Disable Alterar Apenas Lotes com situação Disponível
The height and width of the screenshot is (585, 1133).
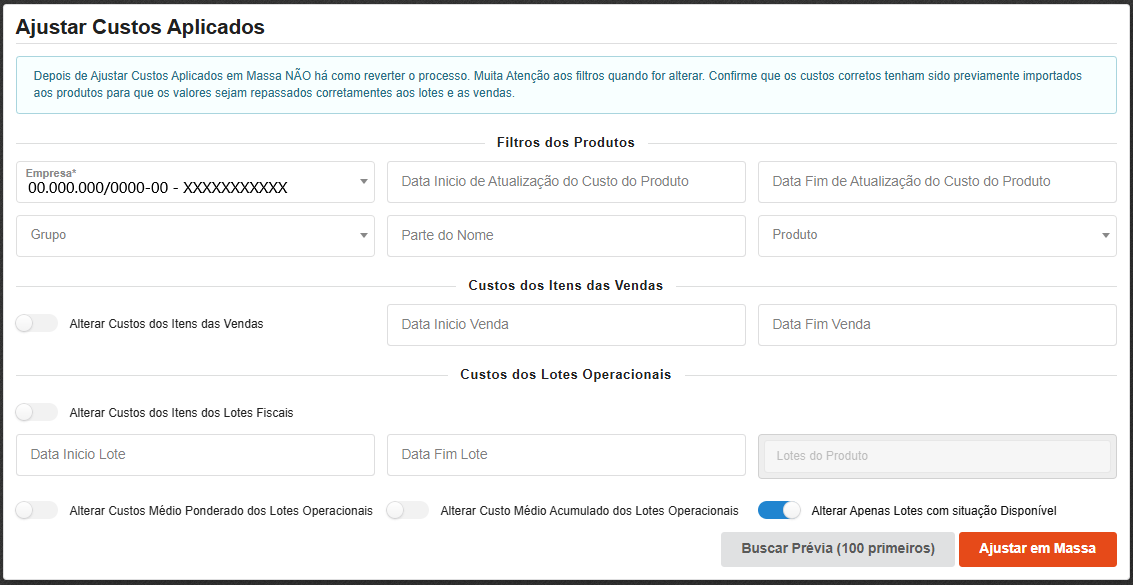779,510
